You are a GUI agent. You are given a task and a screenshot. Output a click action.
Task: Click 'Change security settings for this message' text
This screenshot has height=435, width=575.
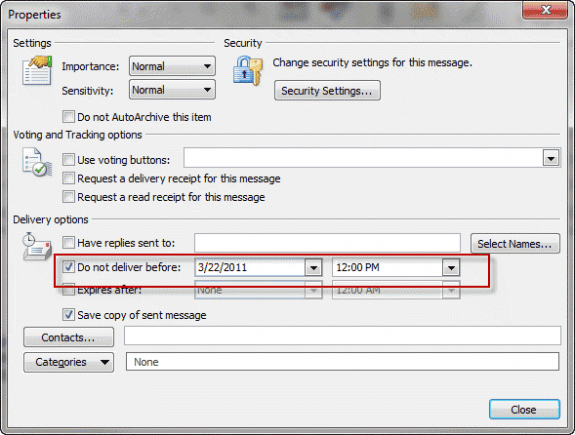coord(372,63)
